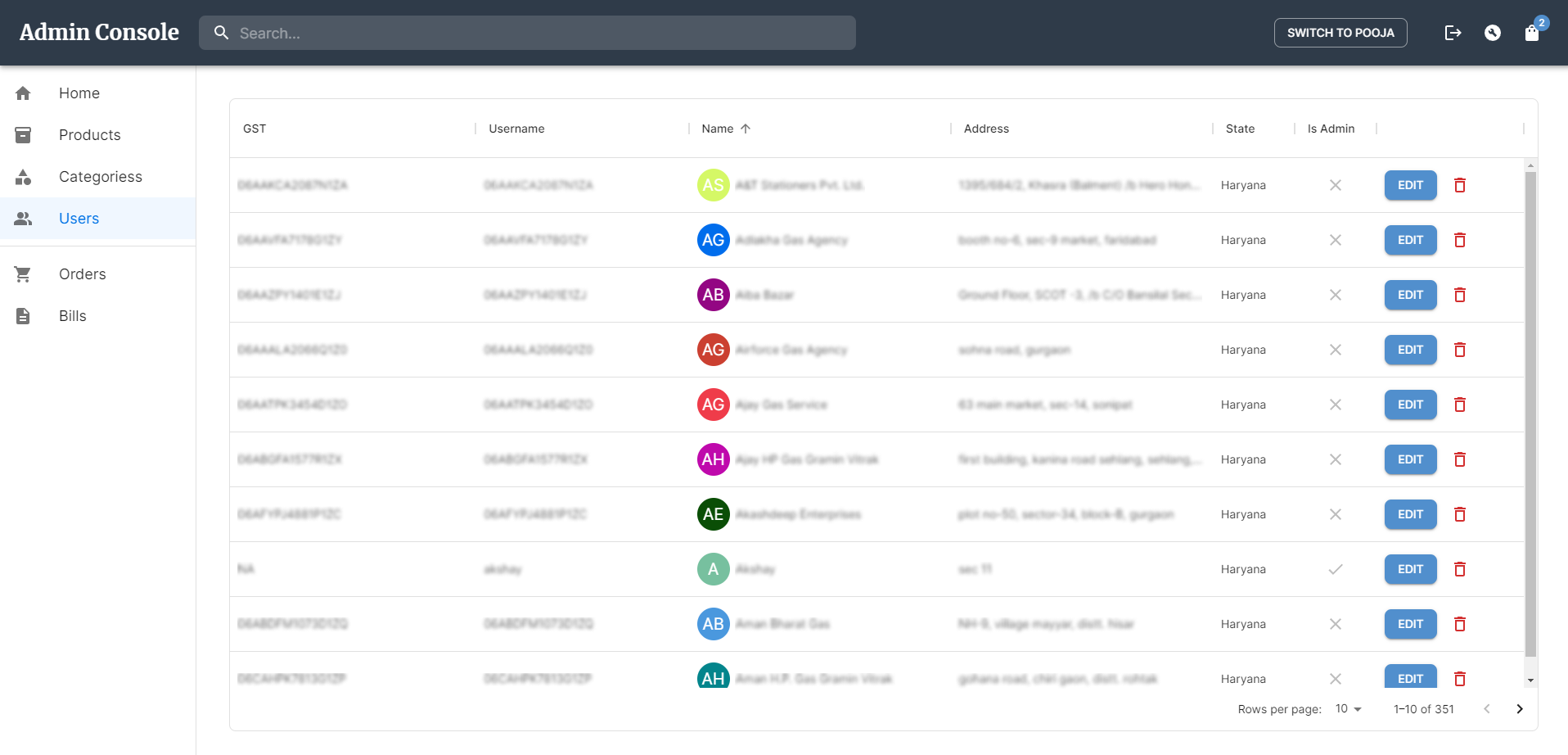
Task: Click the magenta AH avatar
Action: 714,459
